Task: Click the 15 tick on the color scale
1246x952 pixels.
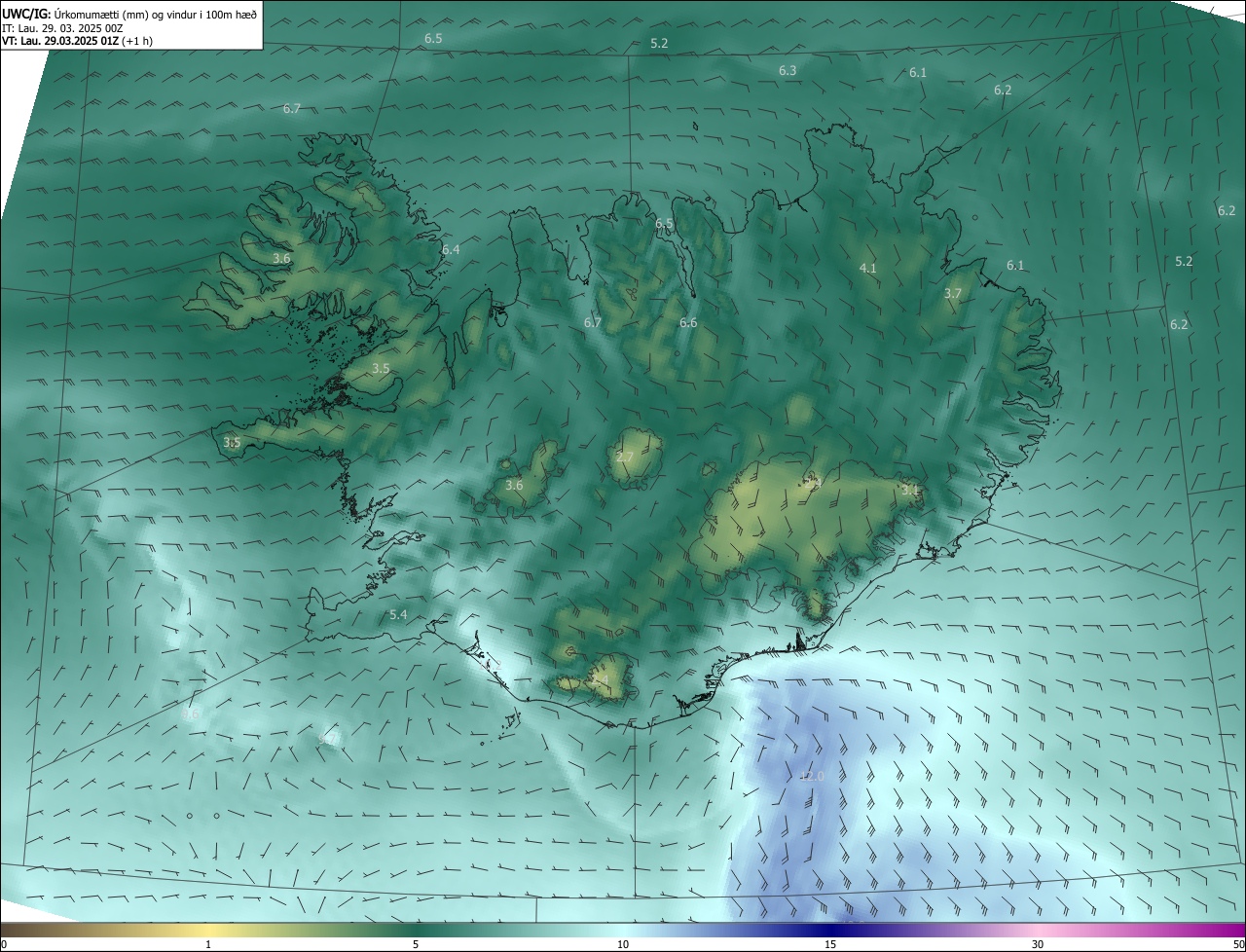Action: [830, 944]
